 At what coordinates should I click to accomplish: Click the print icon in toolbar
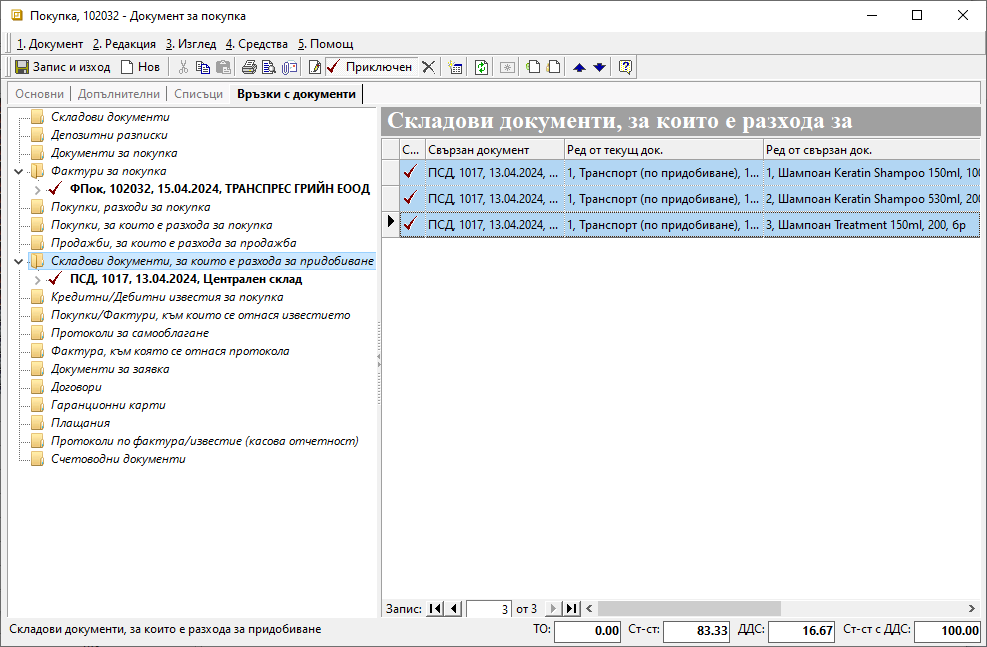[x=249, y=67]
